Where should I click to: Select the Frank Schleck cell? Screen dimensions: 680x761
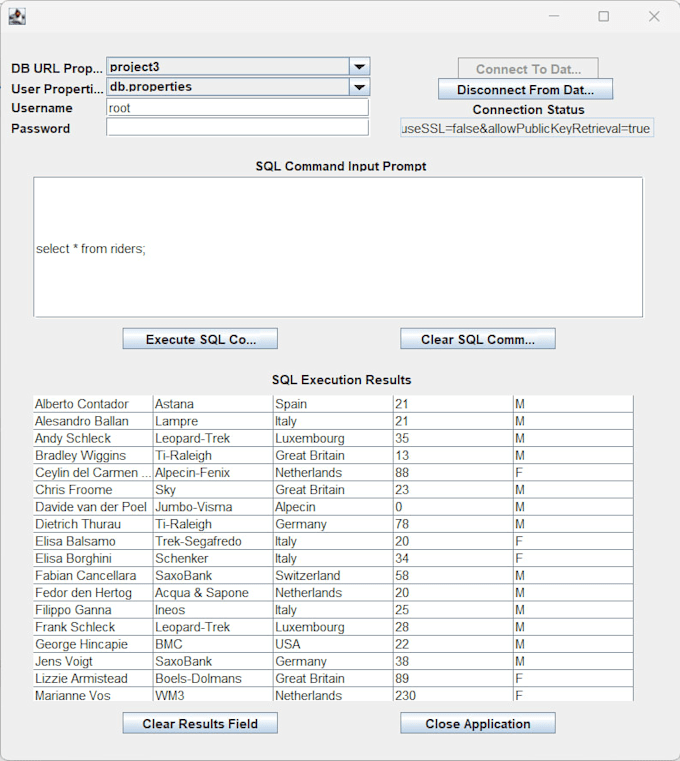point(93,627)
